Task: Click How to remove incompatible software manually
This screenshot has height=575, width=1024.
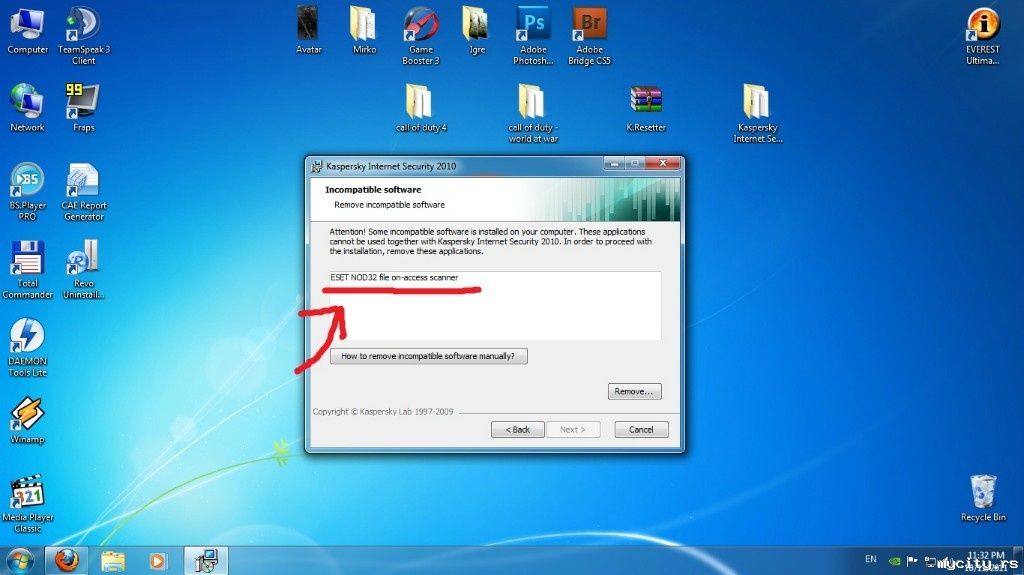Action: pyautogui.click(x=428, y=356)
